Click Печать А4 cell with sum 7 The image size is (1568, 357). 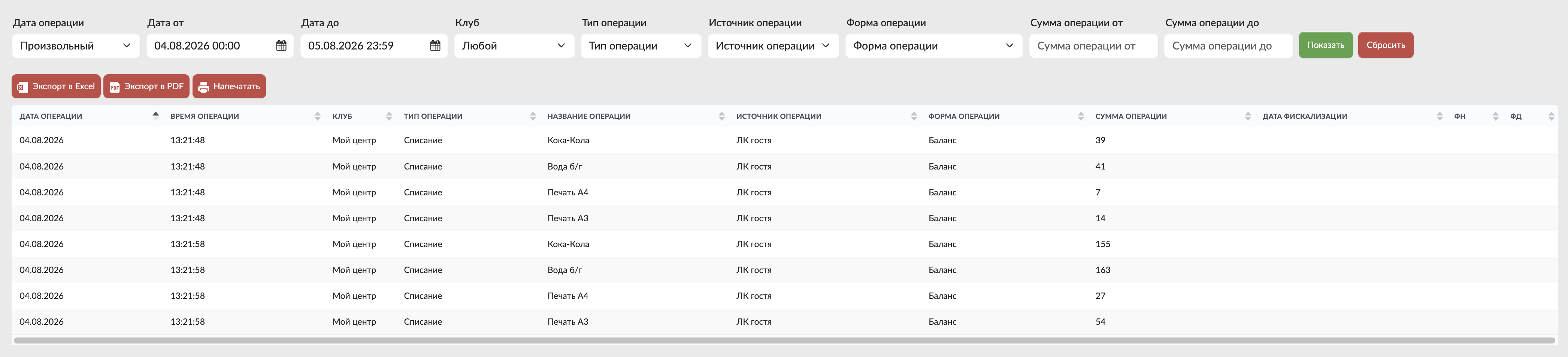click(x=567, y=192)
